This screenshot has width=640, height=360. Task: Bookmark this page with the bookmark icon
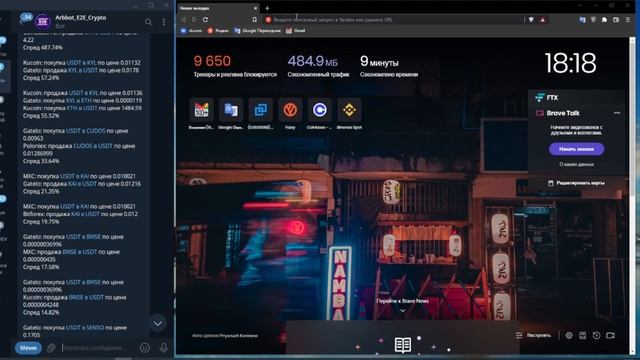click(255, 20)
